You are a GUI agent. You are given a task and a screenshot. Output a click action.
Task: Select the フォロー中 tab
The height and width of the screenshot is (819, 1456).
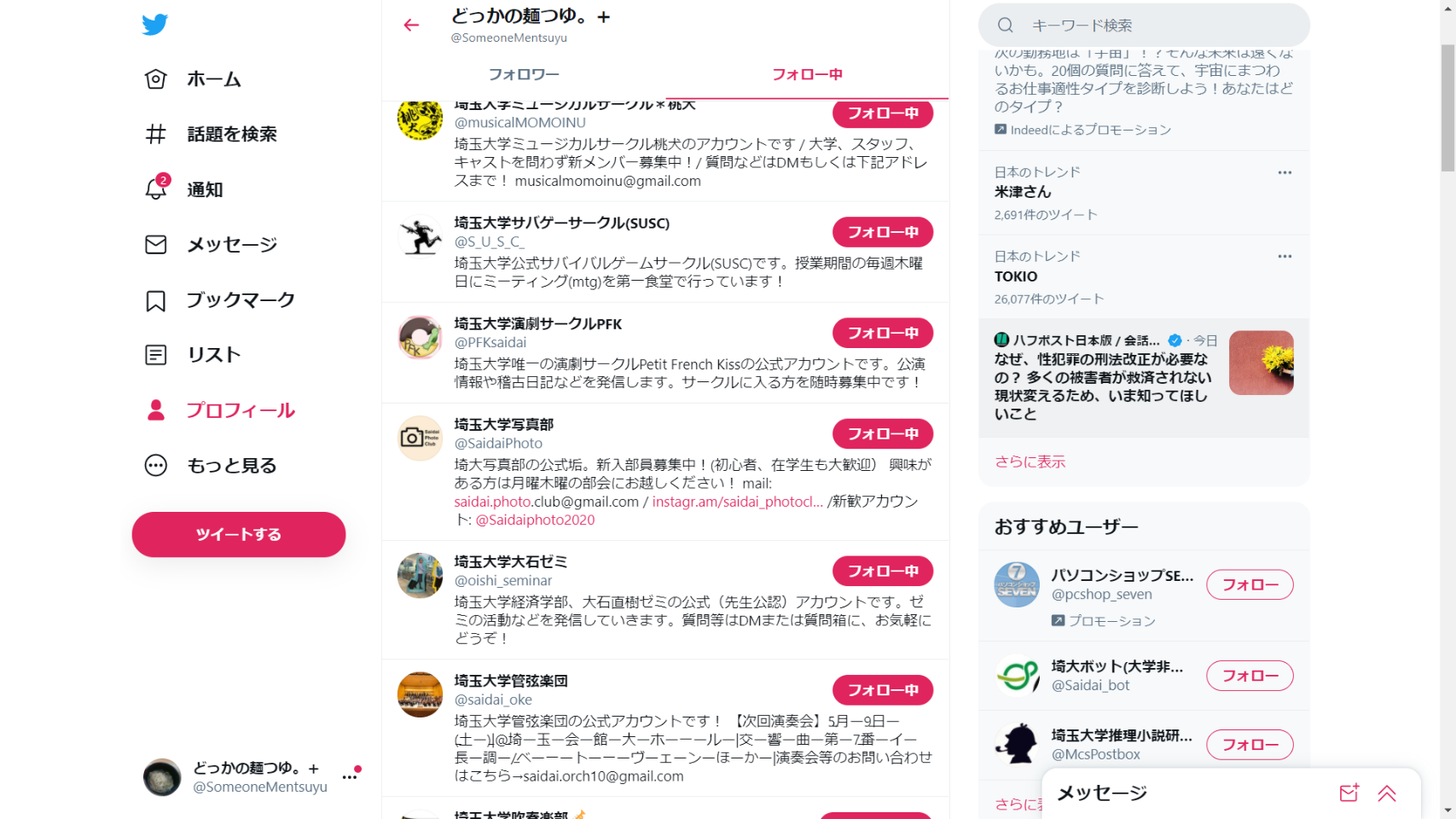point(807,74)
